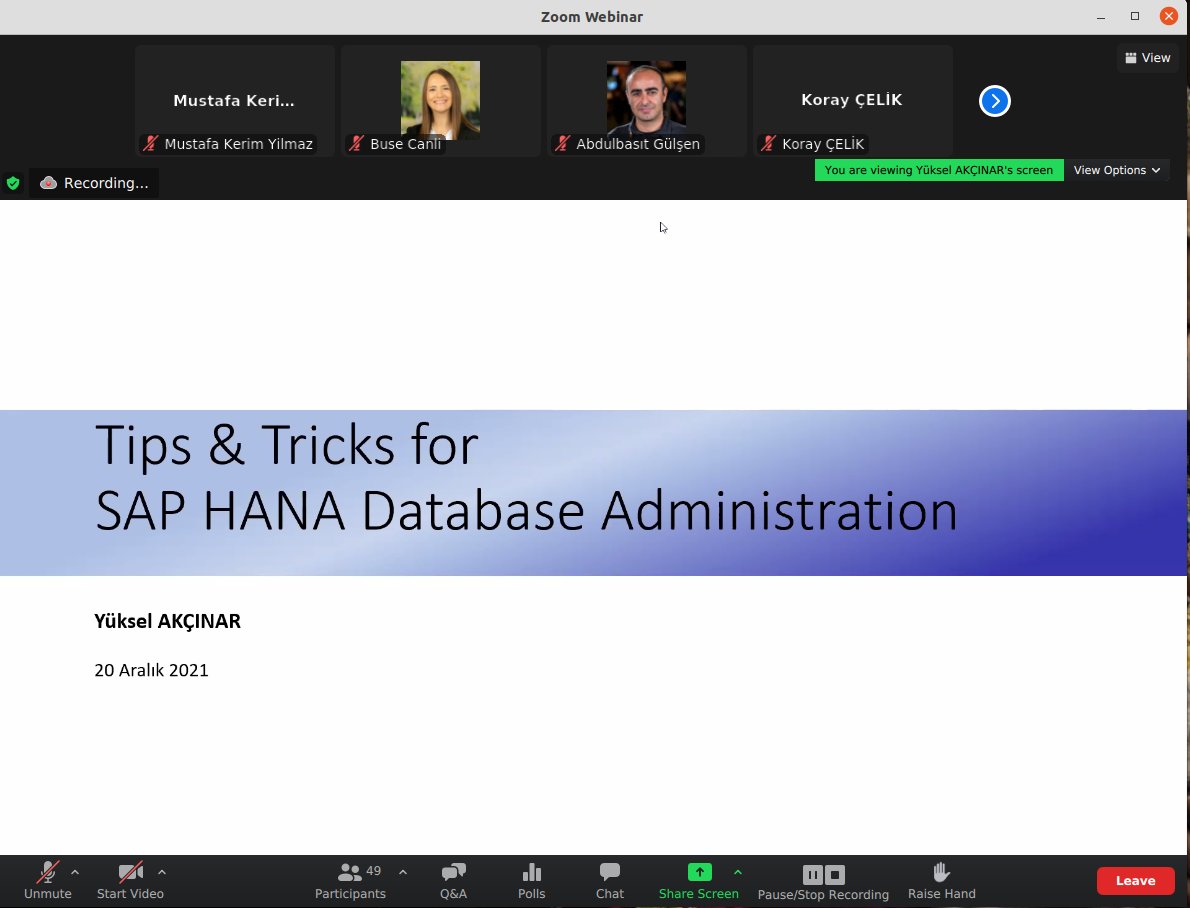1190x908 pixels.
Task: Open the Q&A panel
Action: pyautogui.click(x=453, y=881)
